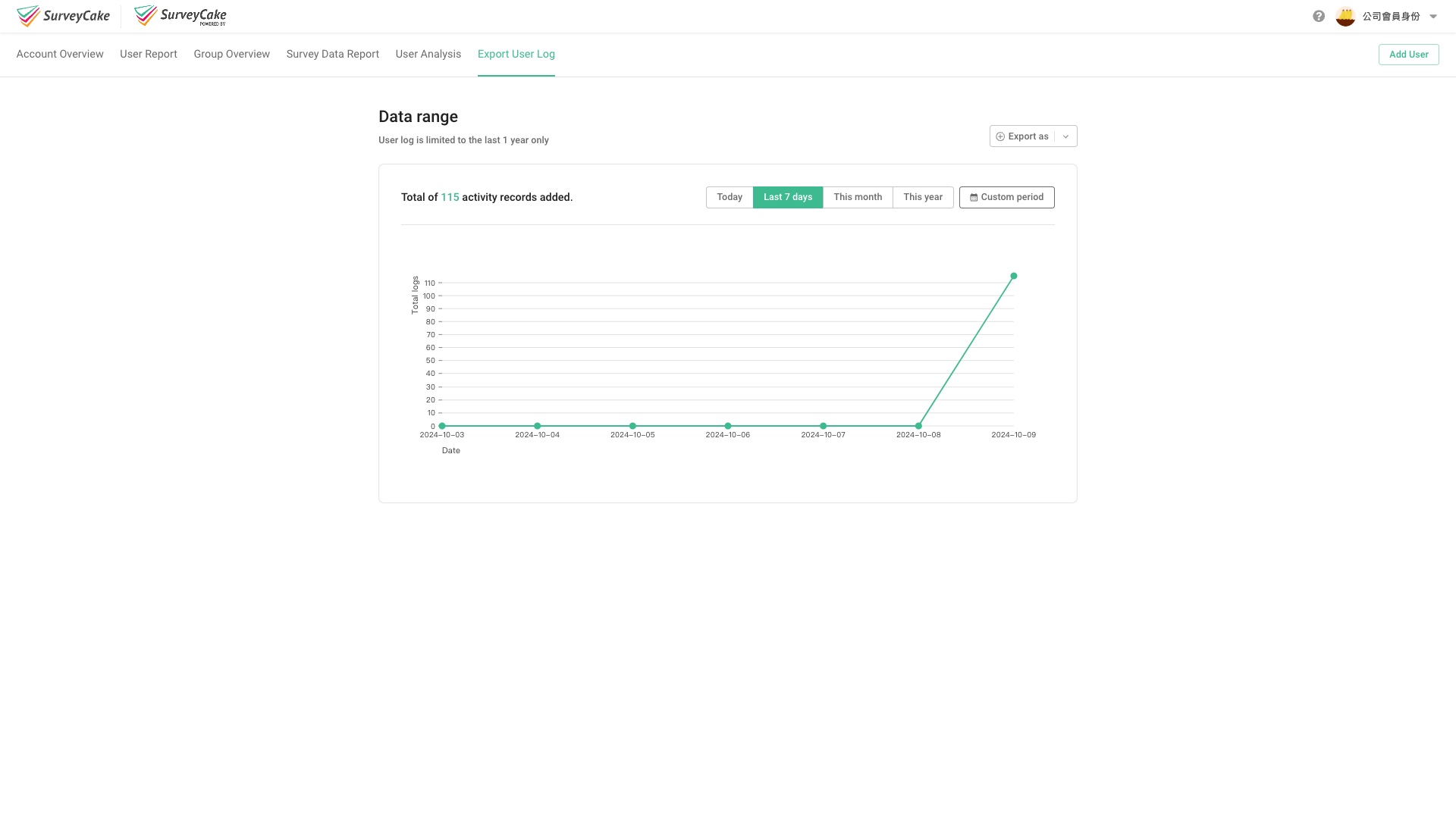
Task: Enable the This month period filter
Action: (x=858, y=197)
